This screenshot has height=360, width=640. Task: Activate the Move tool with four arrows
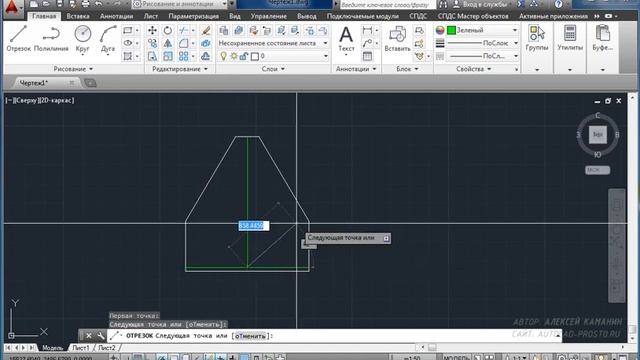[x=152, y=30]
